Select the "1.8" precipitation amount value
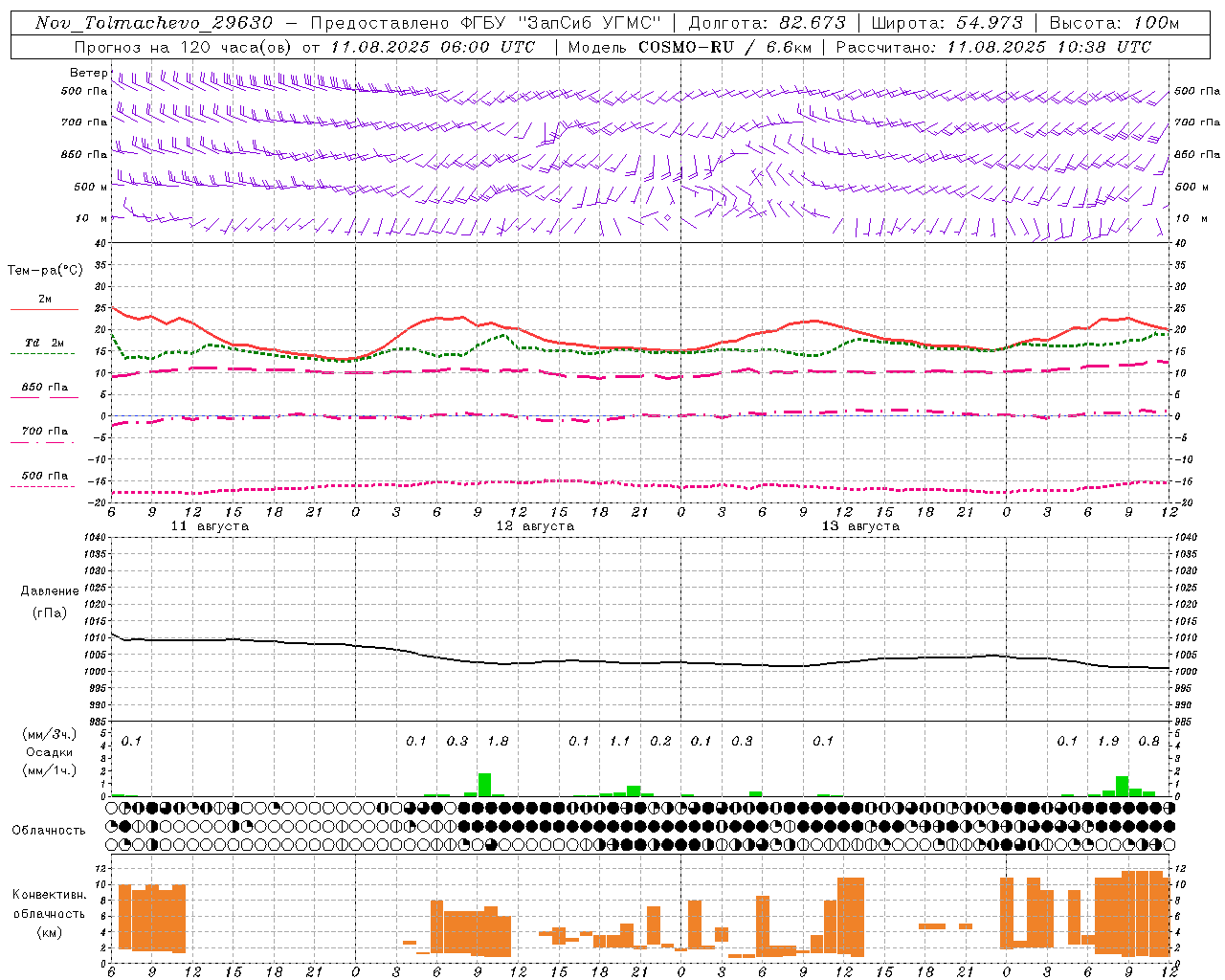1225x980 pixels. click(498, 742)
